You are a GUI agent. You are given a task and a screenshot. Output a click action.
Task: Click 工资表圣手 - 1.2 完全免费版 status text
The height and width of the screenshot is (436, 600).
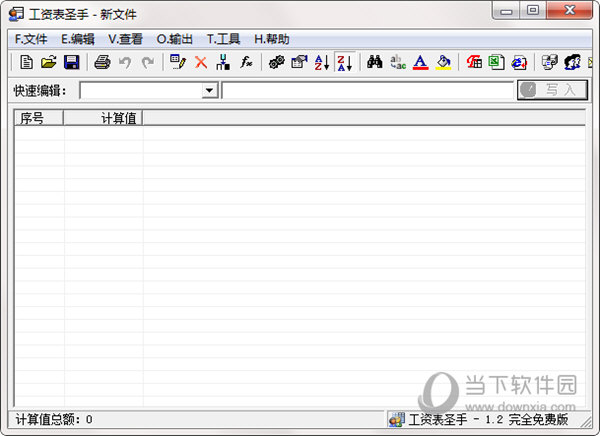click(x=488, y=420)
